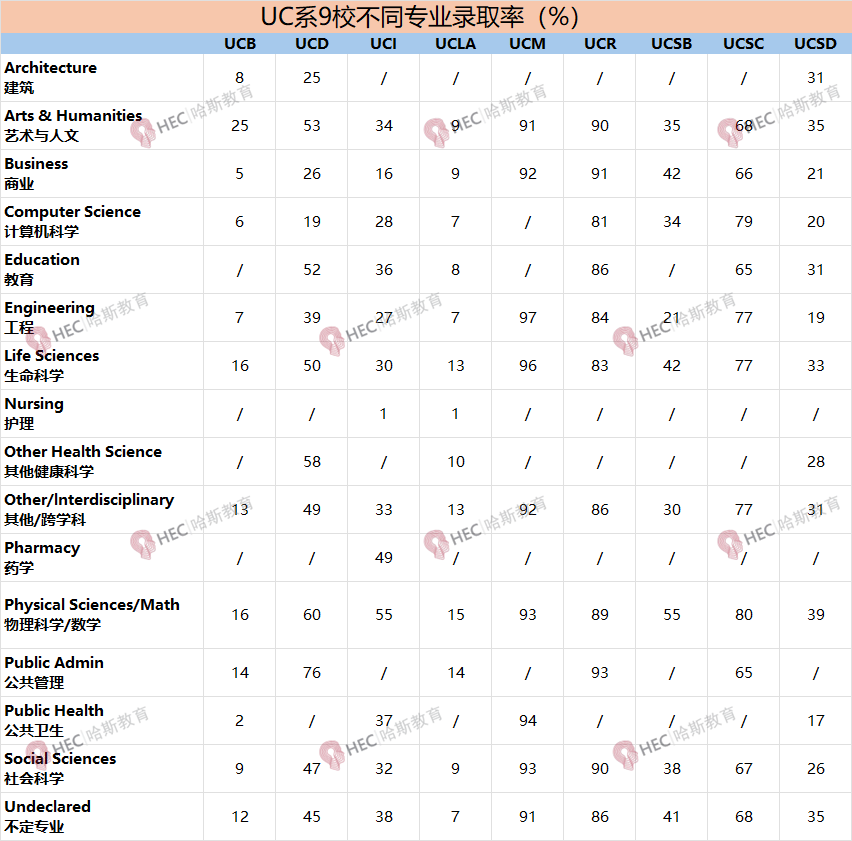The width and height of the screenshot is (852, 841).
Task: Select Life Sciences UCD value 50
Action: tap(312, 366)
